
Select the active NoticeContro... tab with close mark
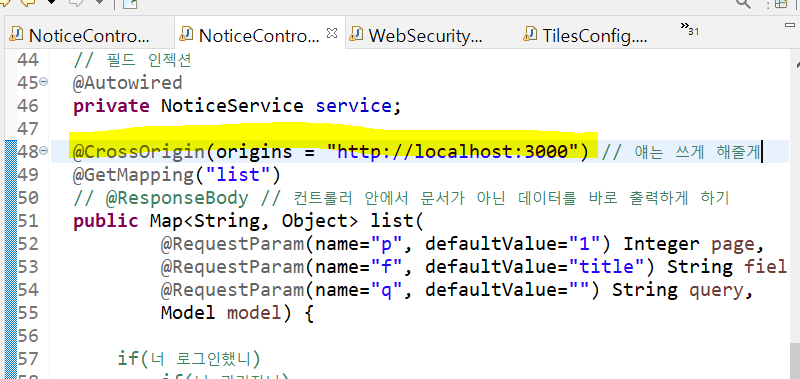click(x=259, y=35)
